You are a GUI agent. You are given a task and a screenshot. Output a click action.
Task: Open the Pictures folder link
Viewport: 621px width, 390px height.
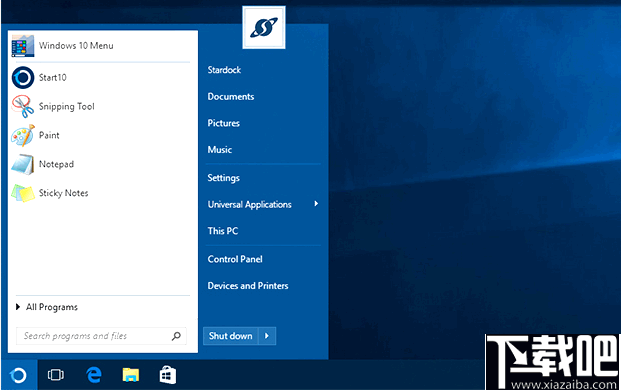click(224, 123)
